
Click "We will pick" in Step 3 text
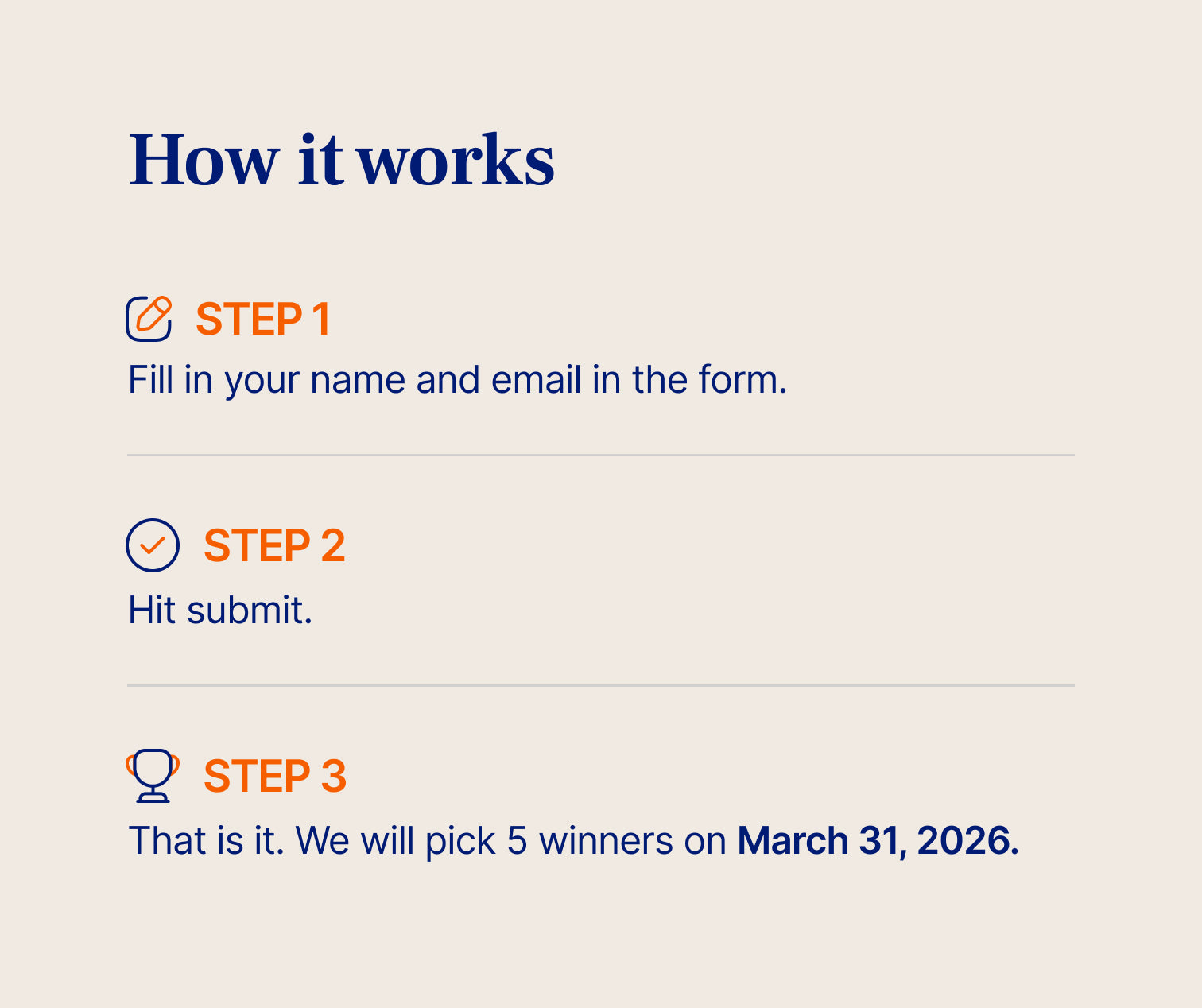coord(395,841)
